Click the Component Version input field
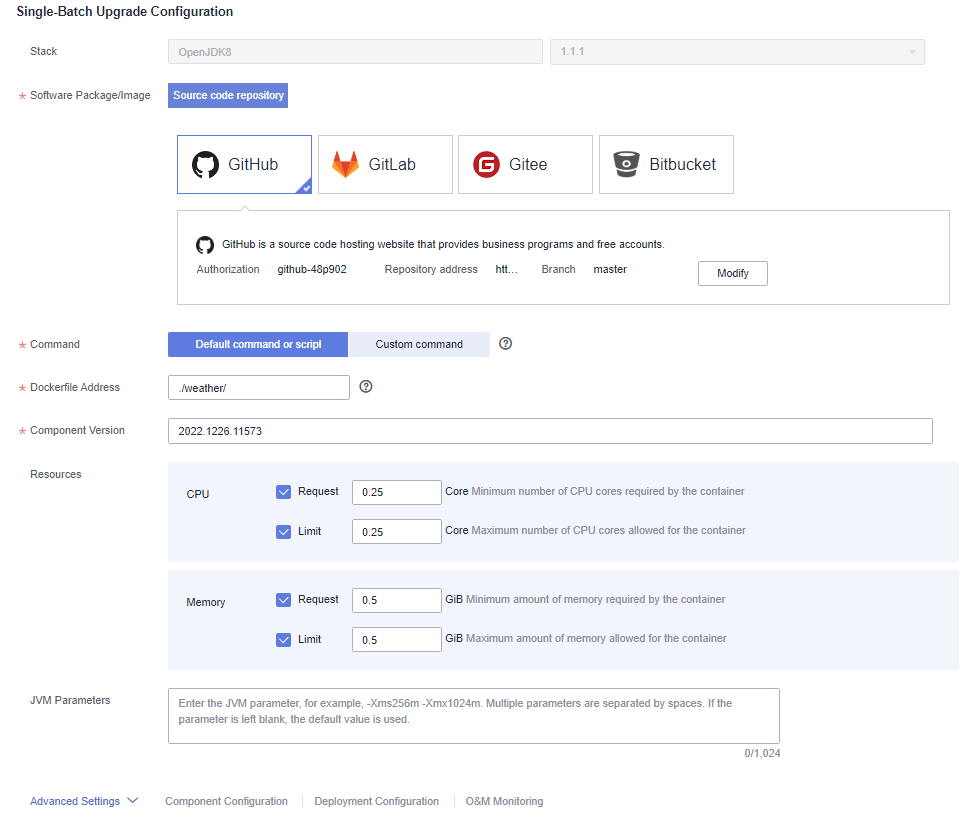 550,431
